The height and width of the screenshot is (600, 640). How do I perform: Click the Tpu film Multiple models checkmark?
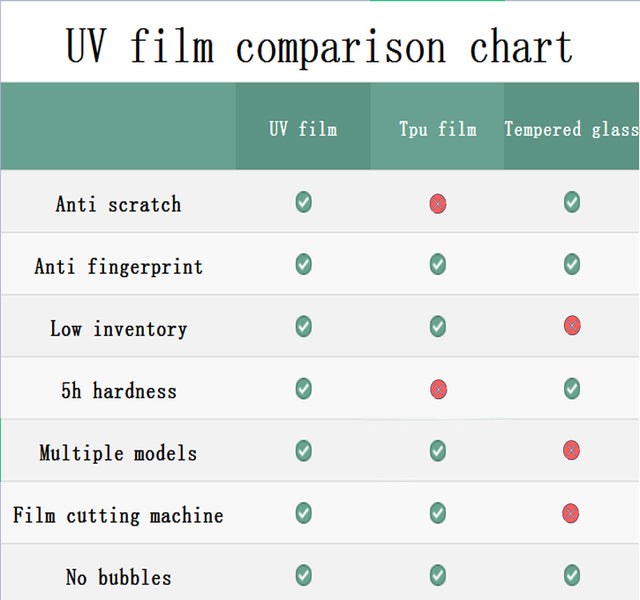(x=438, y=451)
